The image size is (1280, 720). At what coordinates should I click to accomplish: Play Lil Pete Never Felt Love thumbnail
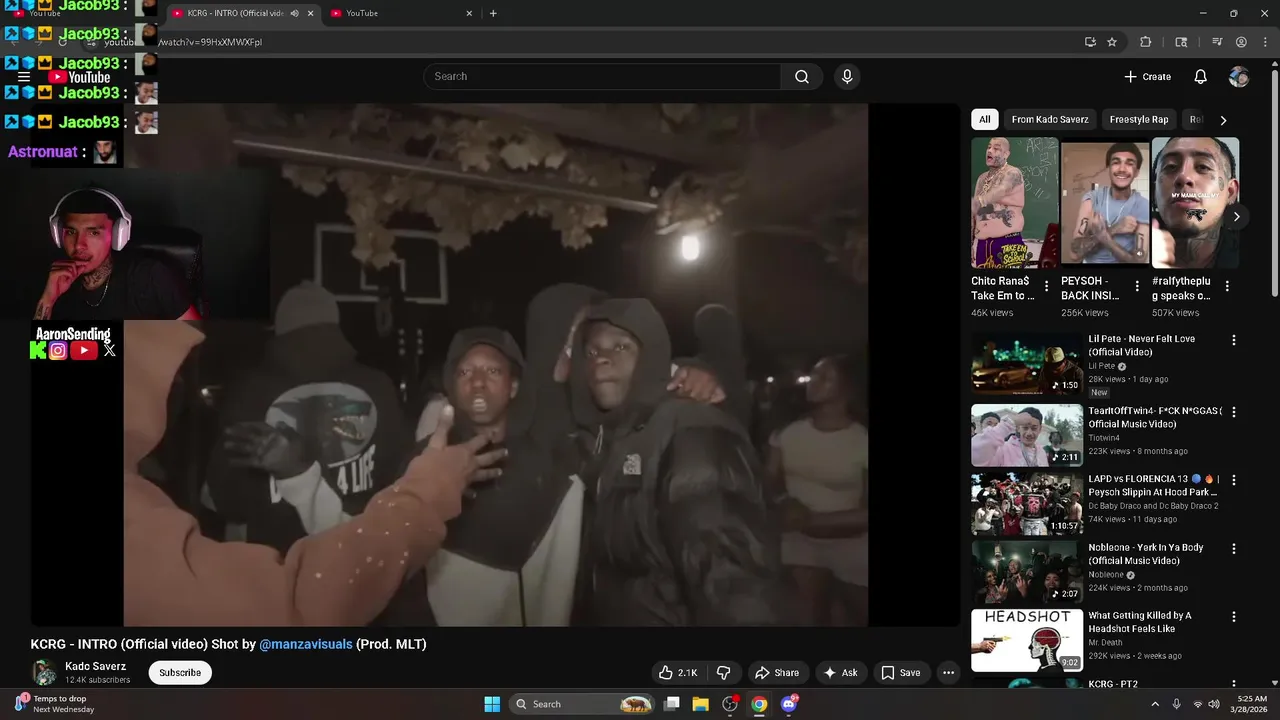(x=1027, y=364)
